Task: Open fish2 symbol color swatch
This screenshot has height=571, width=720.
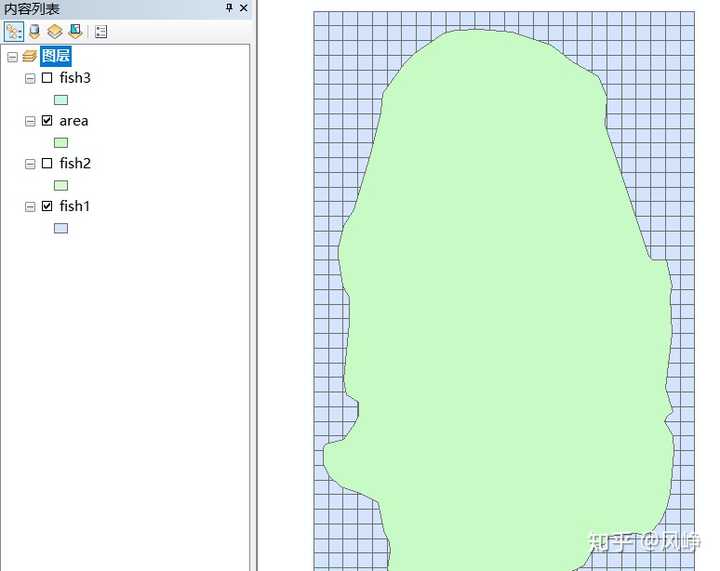Action: (x=61, y=185)
